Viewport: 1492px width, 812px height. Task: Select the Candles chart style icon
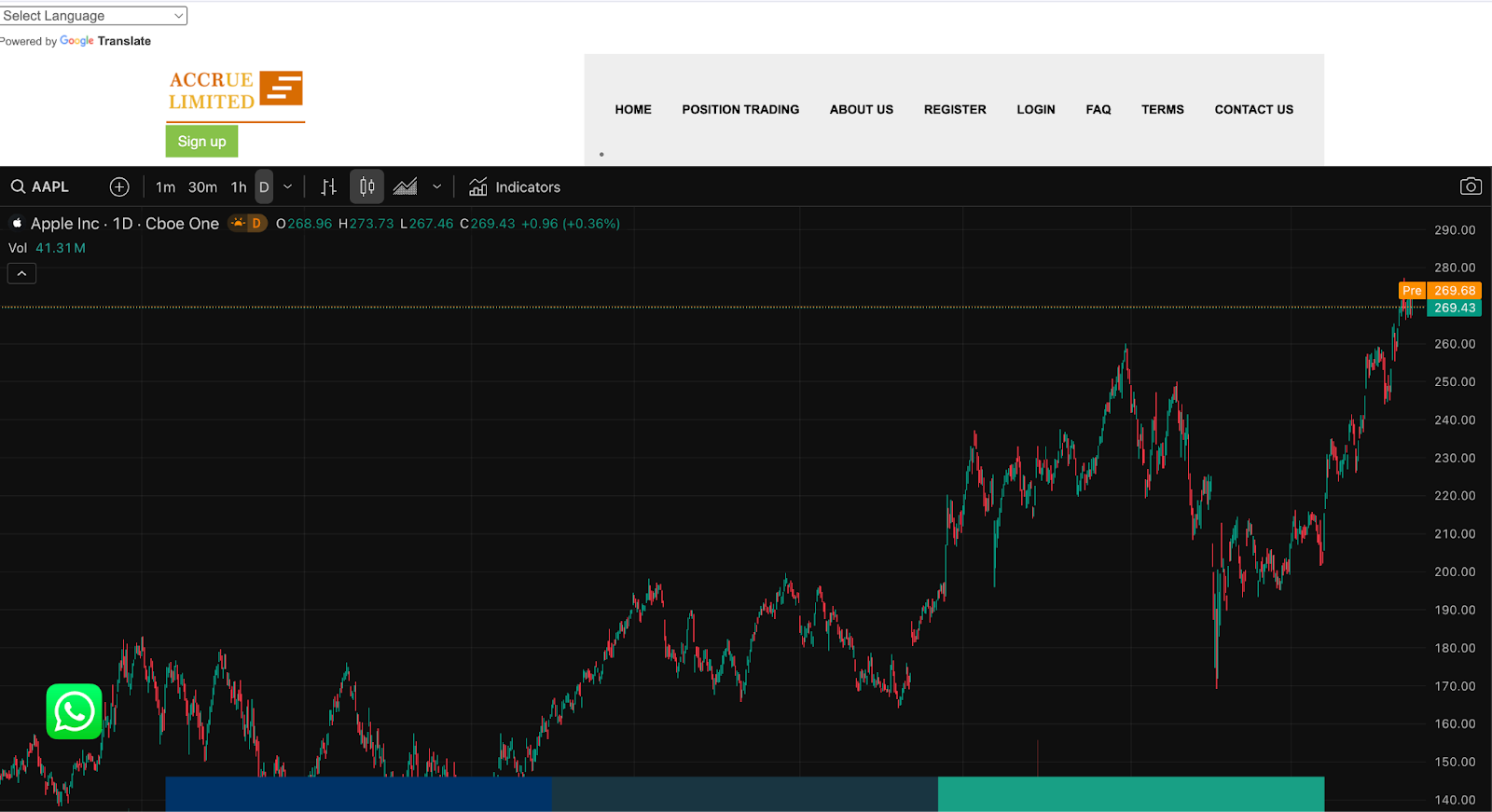367,187
